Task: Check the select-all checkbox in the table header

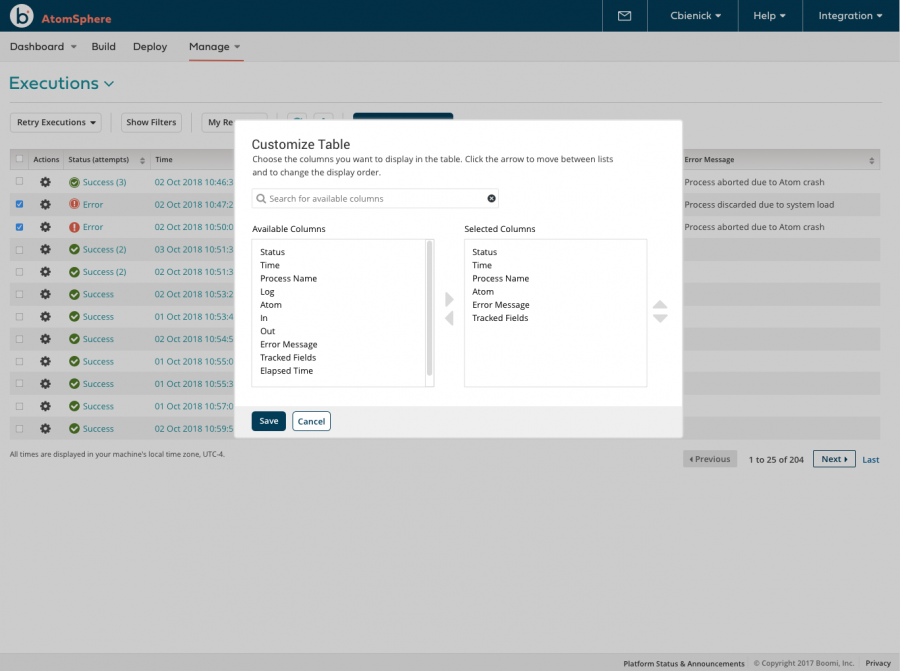Action: (17, 159)
